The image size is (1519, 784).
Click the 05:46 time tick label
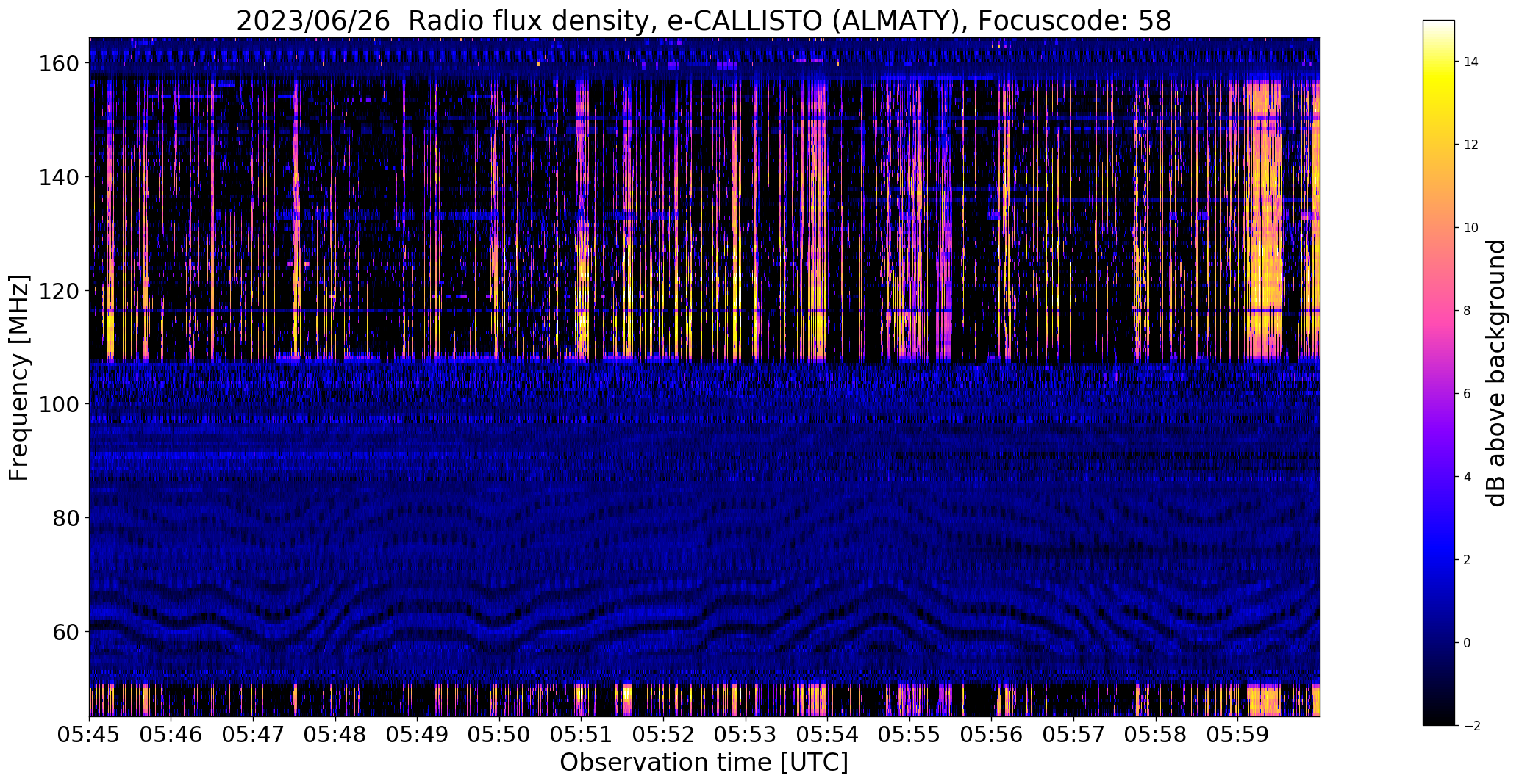171,735
